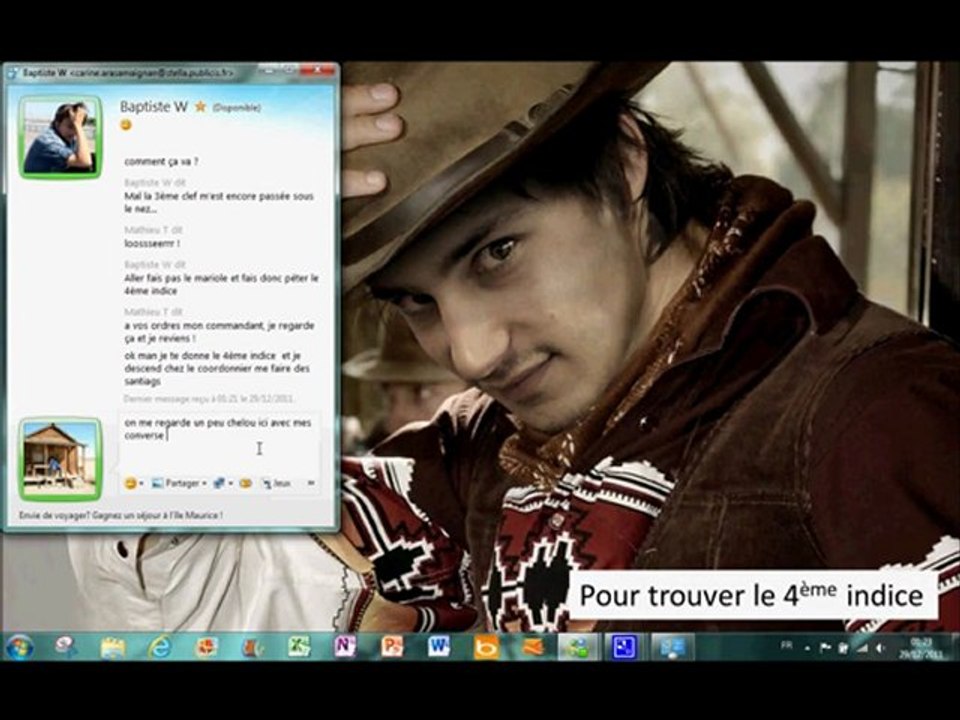Image resolution: width=960 pixels, height=720 pixels.
Task: Open PowerPoint from the taskbar
Action: tap(392, 647)
